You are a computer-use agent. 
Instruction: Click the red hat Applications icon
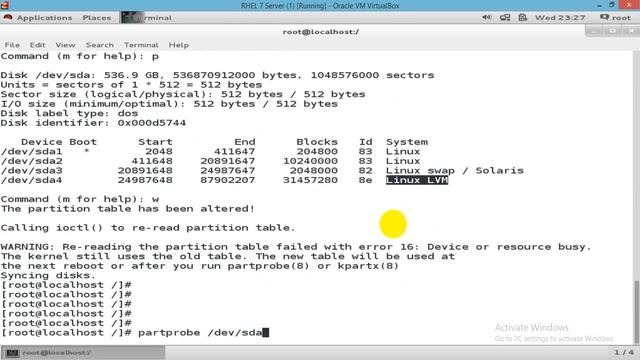[8, 18]
